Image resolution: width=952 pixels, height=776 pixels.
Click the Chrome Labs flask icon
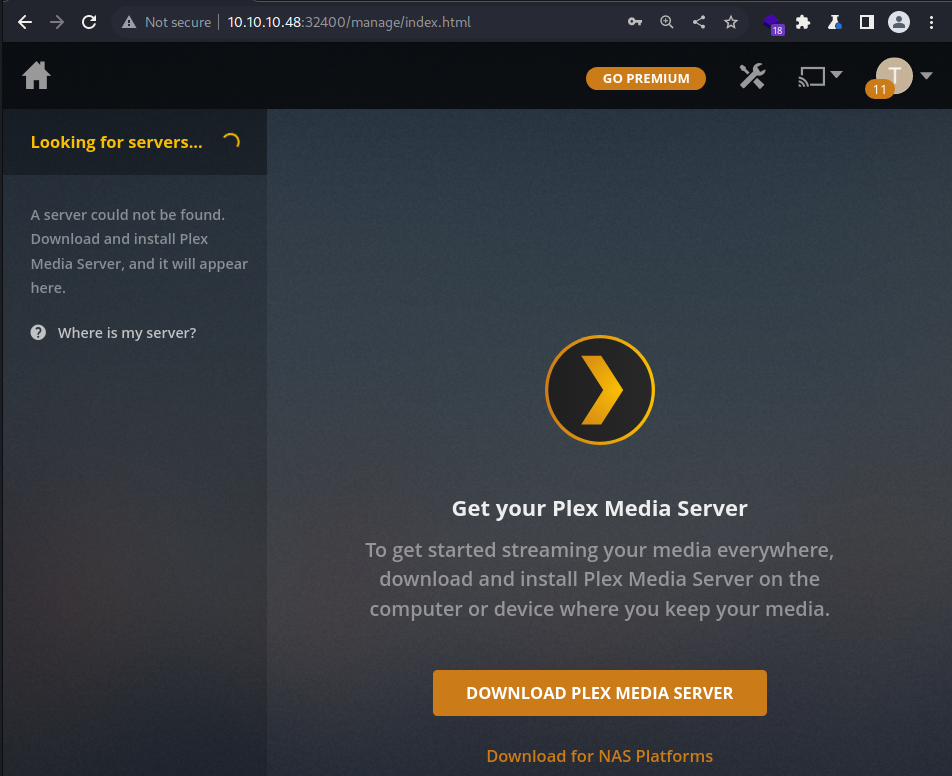point(835,22)
